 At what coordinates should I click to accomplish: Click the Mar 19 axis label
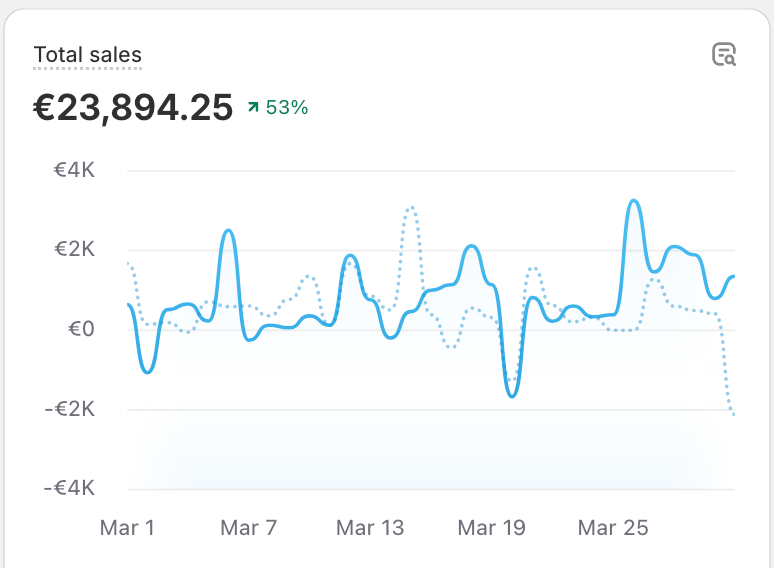coord(491,528)
